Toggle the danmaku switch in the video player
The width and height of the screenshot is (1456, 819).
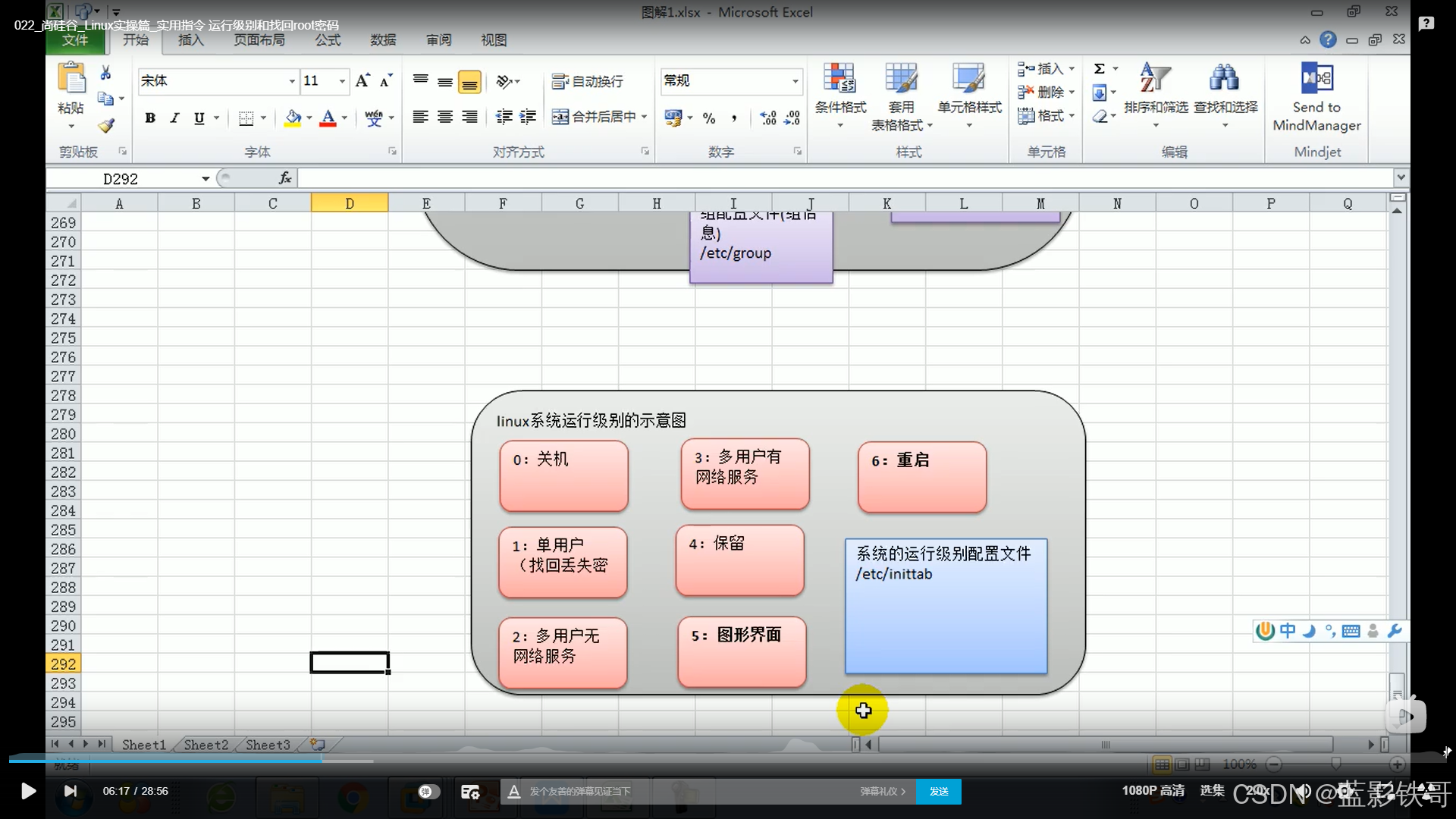coord(428,792)
